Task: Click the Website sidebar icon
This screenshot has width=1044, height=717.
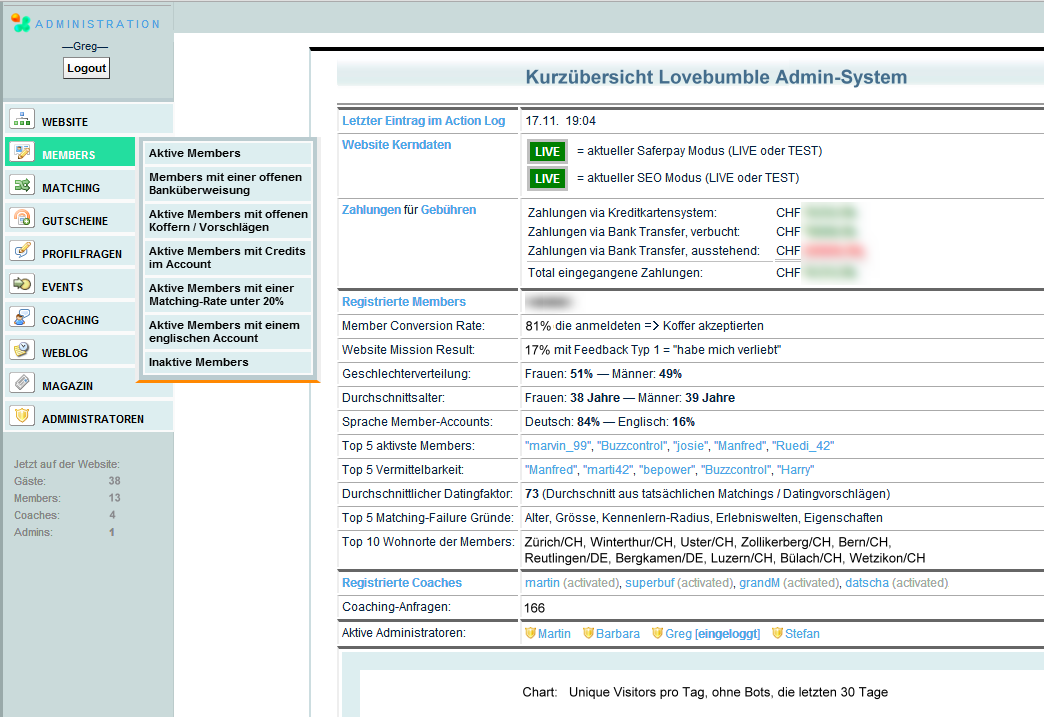Action: tap(22, 119)
